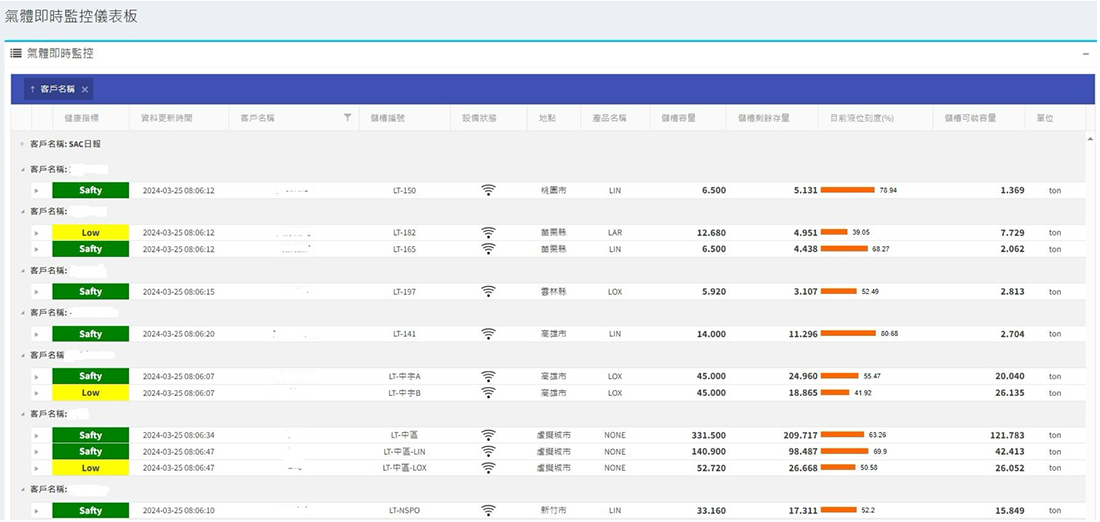
Task: Click the 63.26 level bar for LT-中區
Action: 843,435
